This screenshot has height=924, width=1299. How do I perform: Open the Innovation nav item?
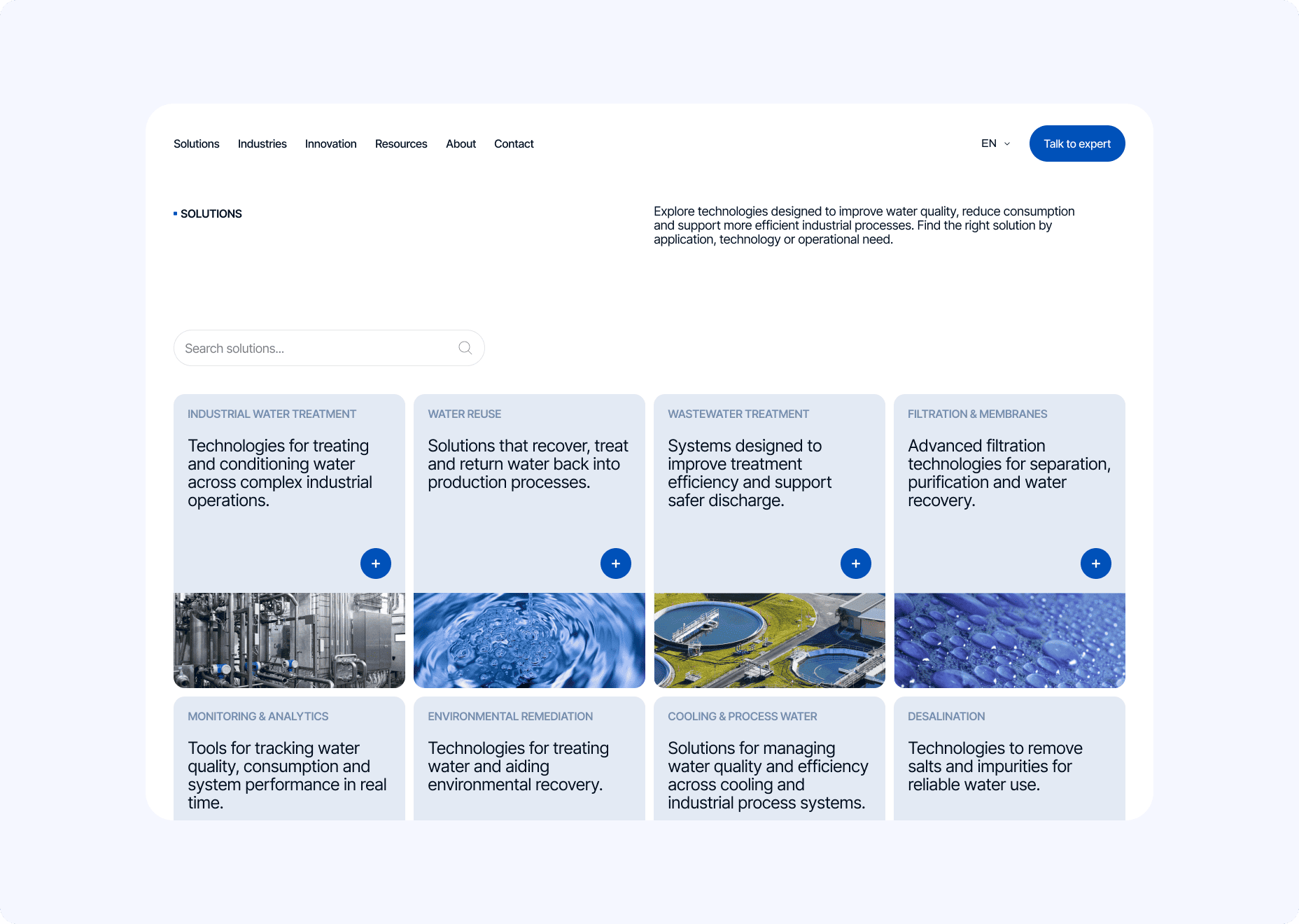[331, 143]
